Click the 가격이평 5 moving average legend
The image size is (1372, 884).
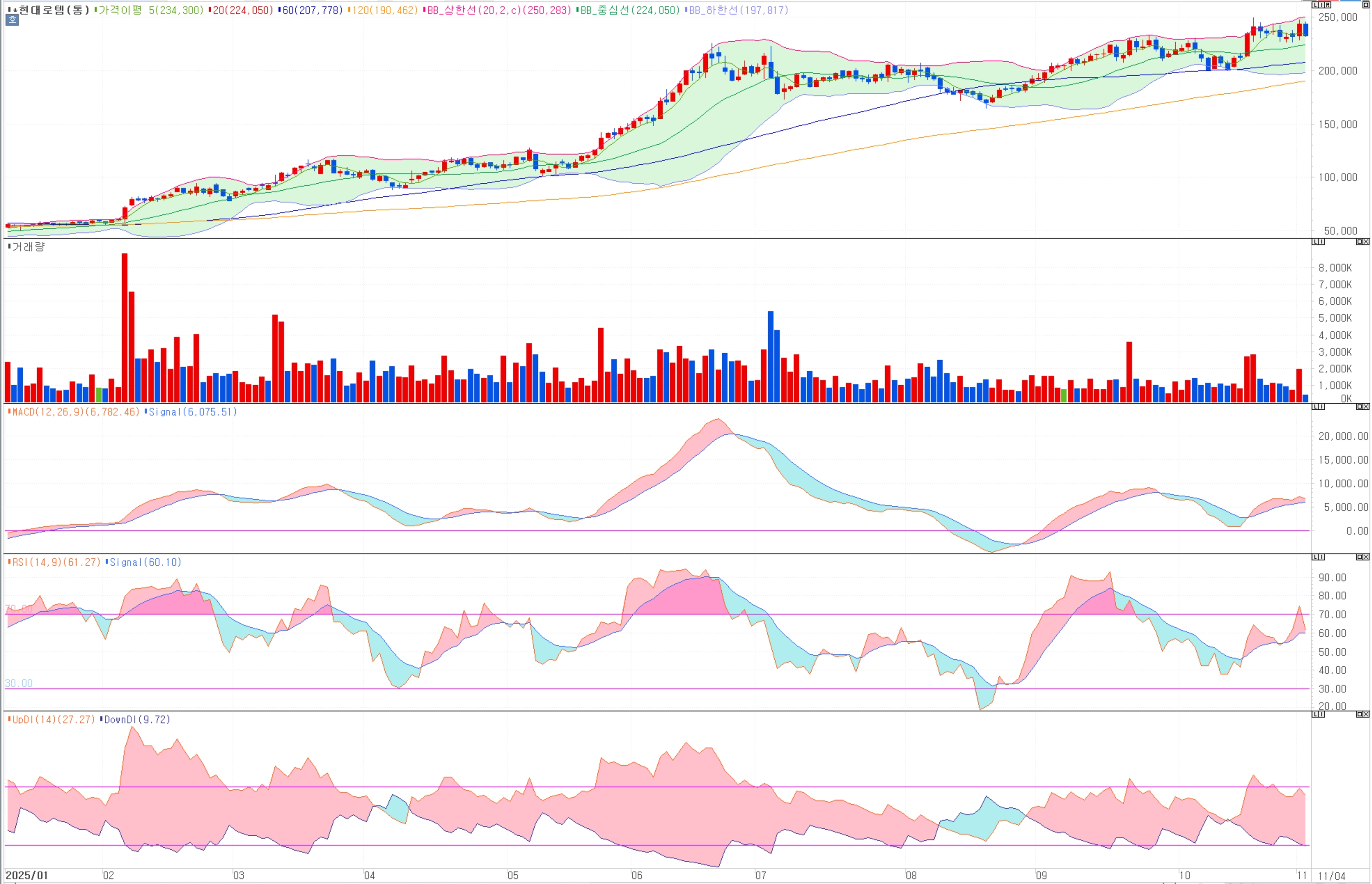click(150, 10)
